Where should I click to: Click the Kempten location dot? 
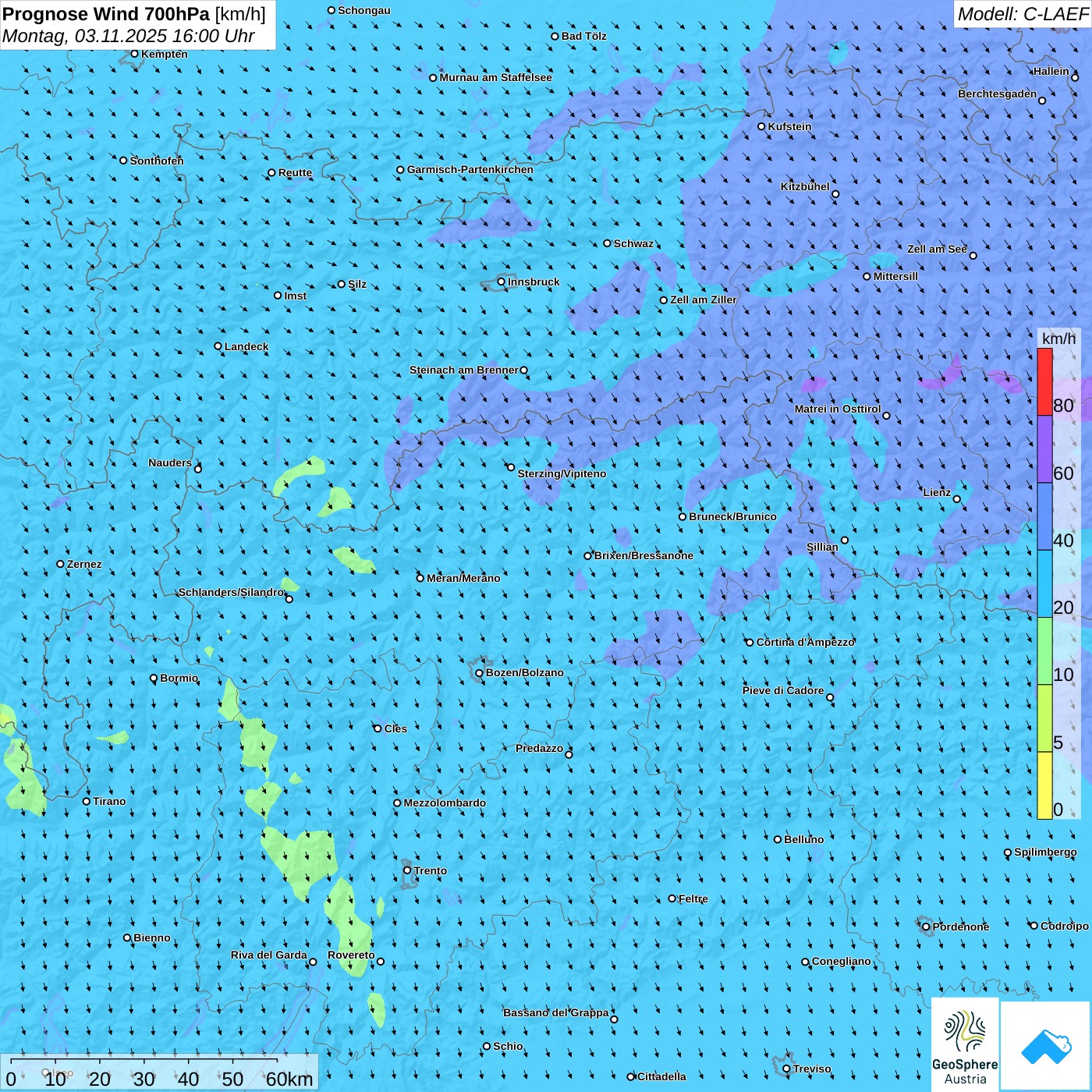pos(134,54)
